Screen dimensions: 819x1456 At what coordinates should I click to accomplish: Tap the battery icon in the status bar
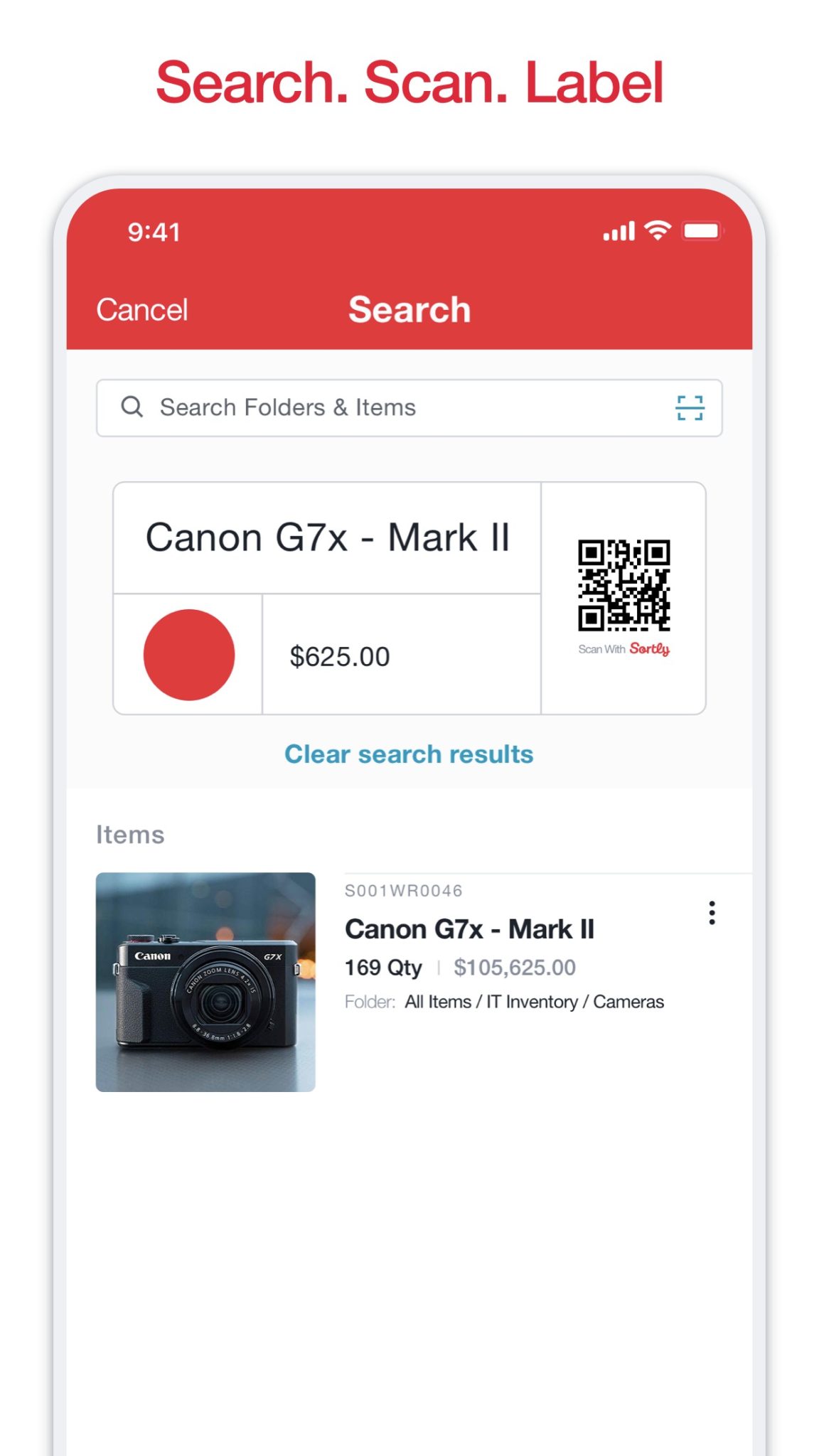coord(702,230)
